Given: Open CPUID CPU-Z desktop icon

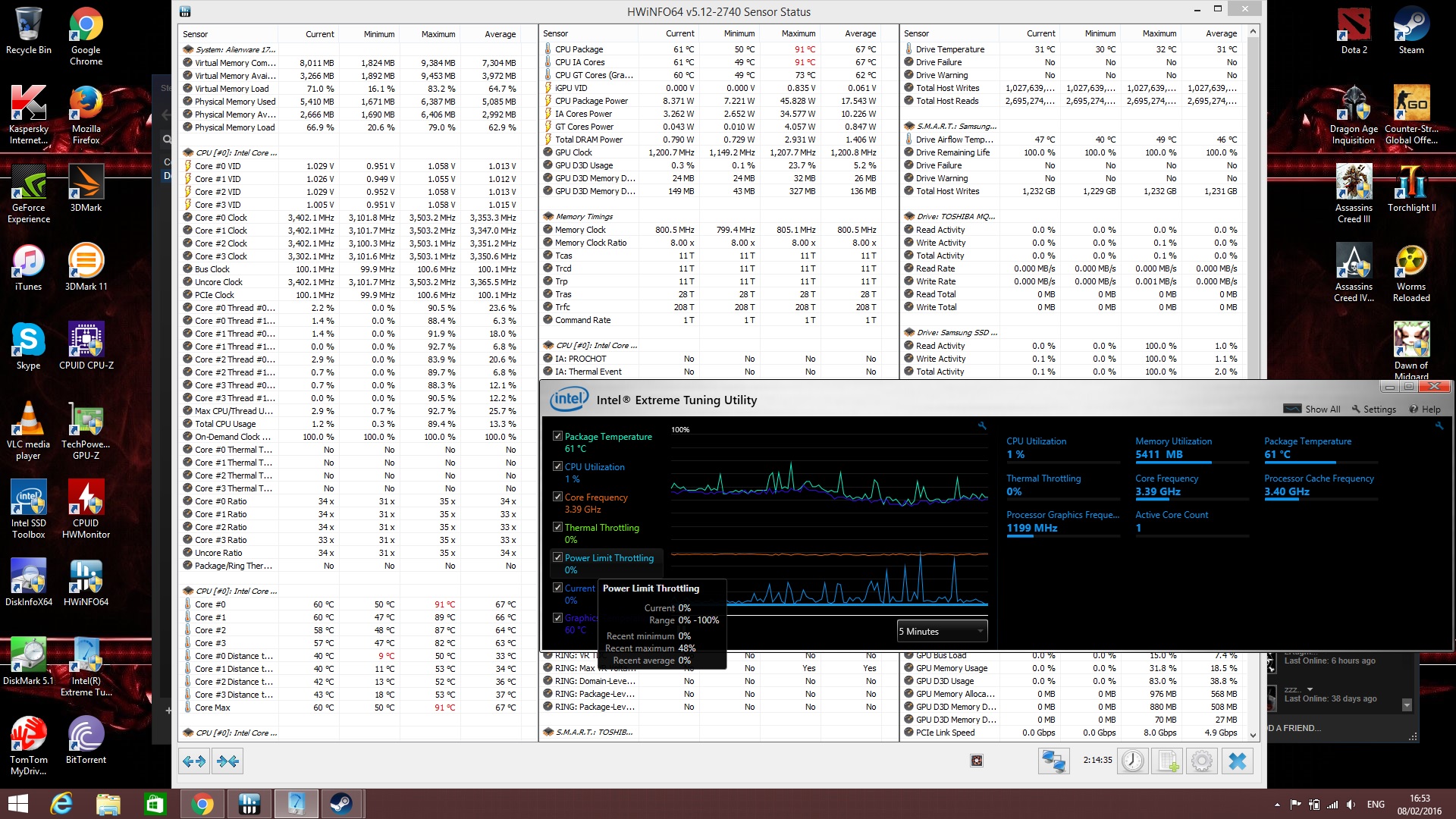Looking at the screenshot, I should [x=86, y=347].
